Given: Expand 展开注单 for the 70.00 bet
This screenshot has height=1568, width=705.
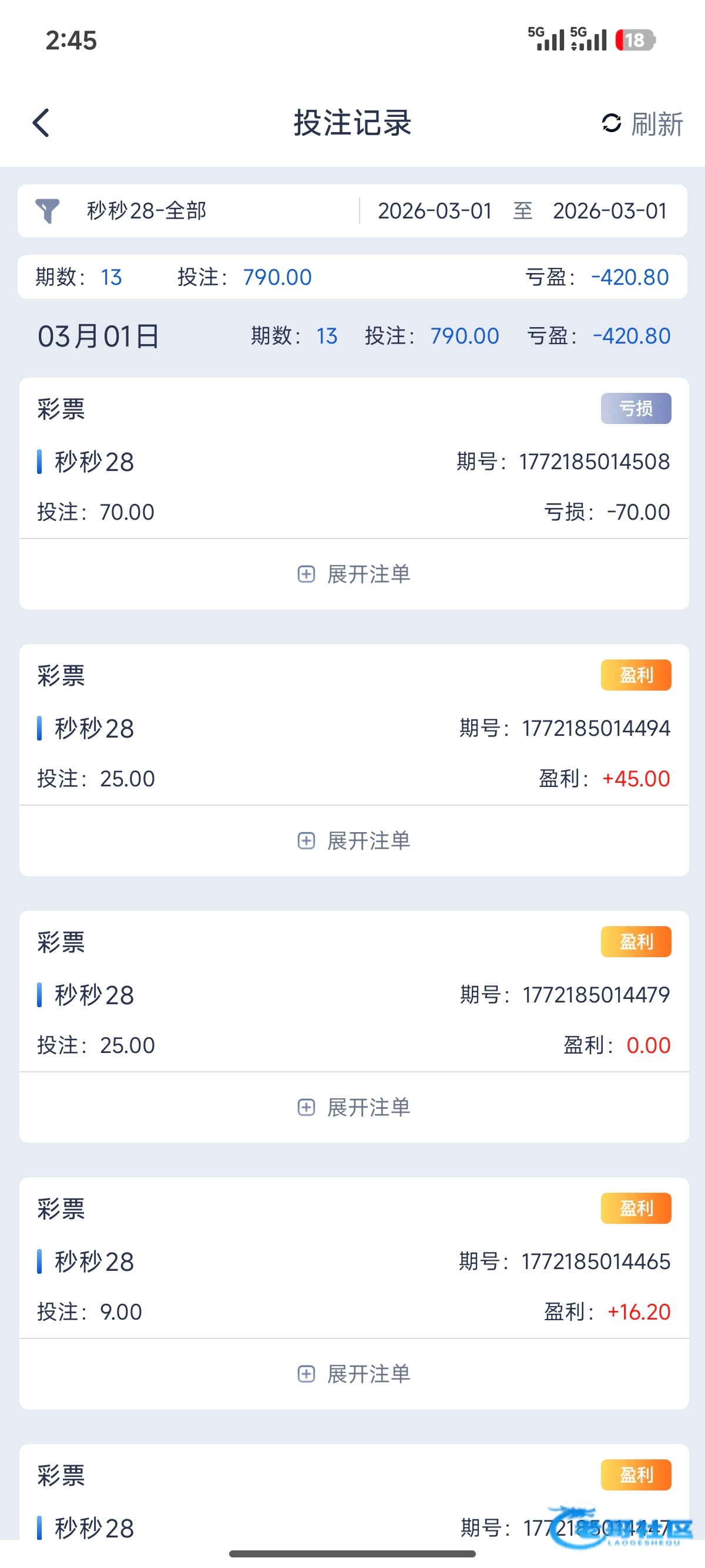Looking at the screenshot, I should pyautogui.click(x=368, y=574).
